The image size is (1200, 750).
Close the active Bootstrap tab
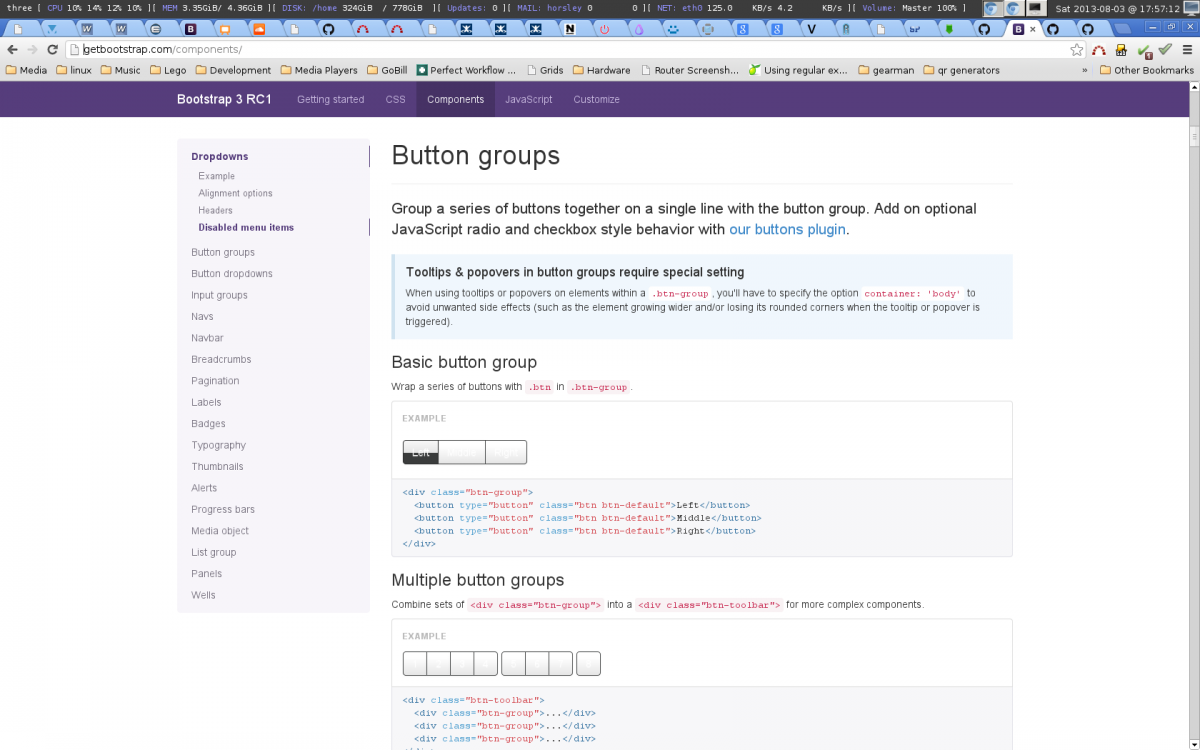click(x=1033, y=29)
